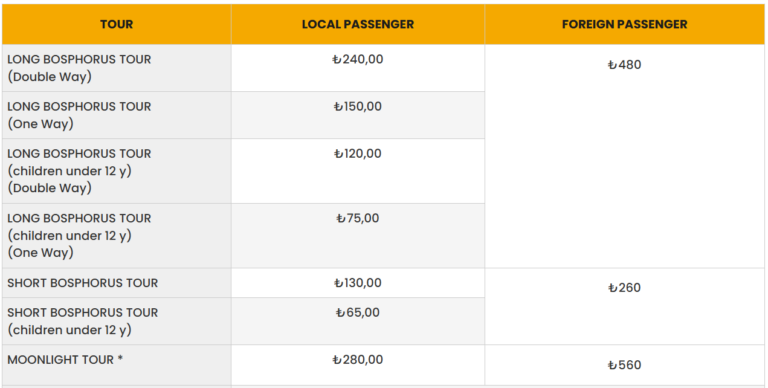768x388 pixels.
Task: Click the TOUR column header
Action: pyautogui.click(x=117, y=24)
